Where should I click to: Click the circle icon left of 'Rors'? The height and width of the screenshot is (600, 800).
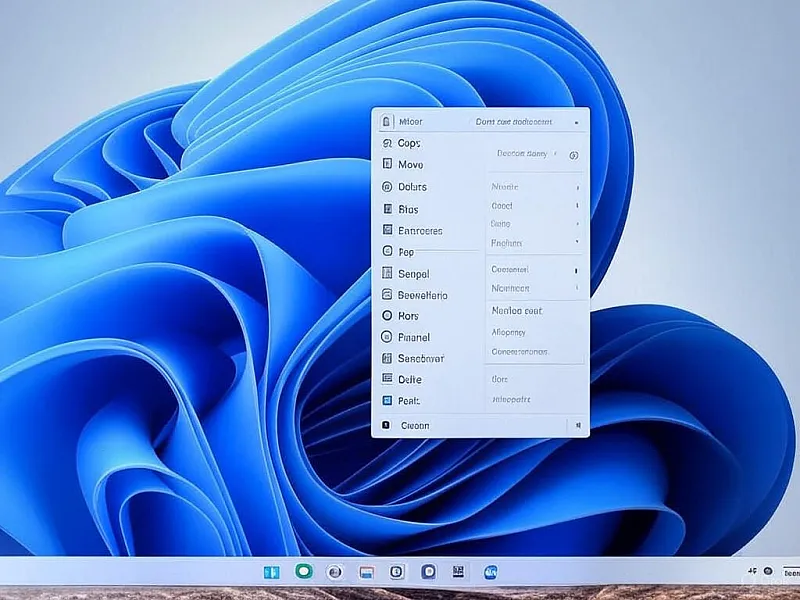(387, 315)
